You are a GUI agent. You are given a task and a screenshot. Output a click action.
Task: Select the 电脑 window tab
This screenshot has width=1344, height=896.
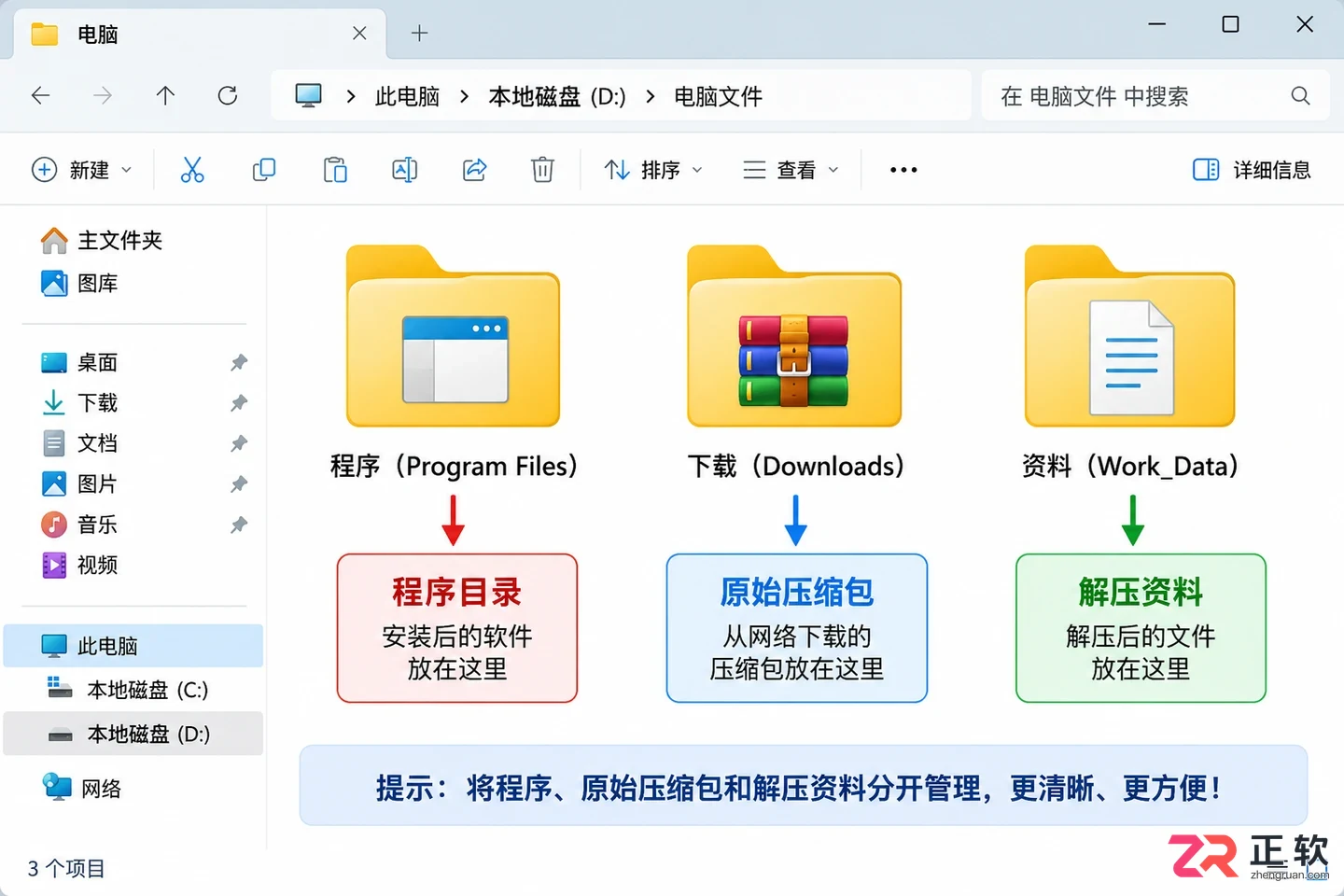click(200, 35)
